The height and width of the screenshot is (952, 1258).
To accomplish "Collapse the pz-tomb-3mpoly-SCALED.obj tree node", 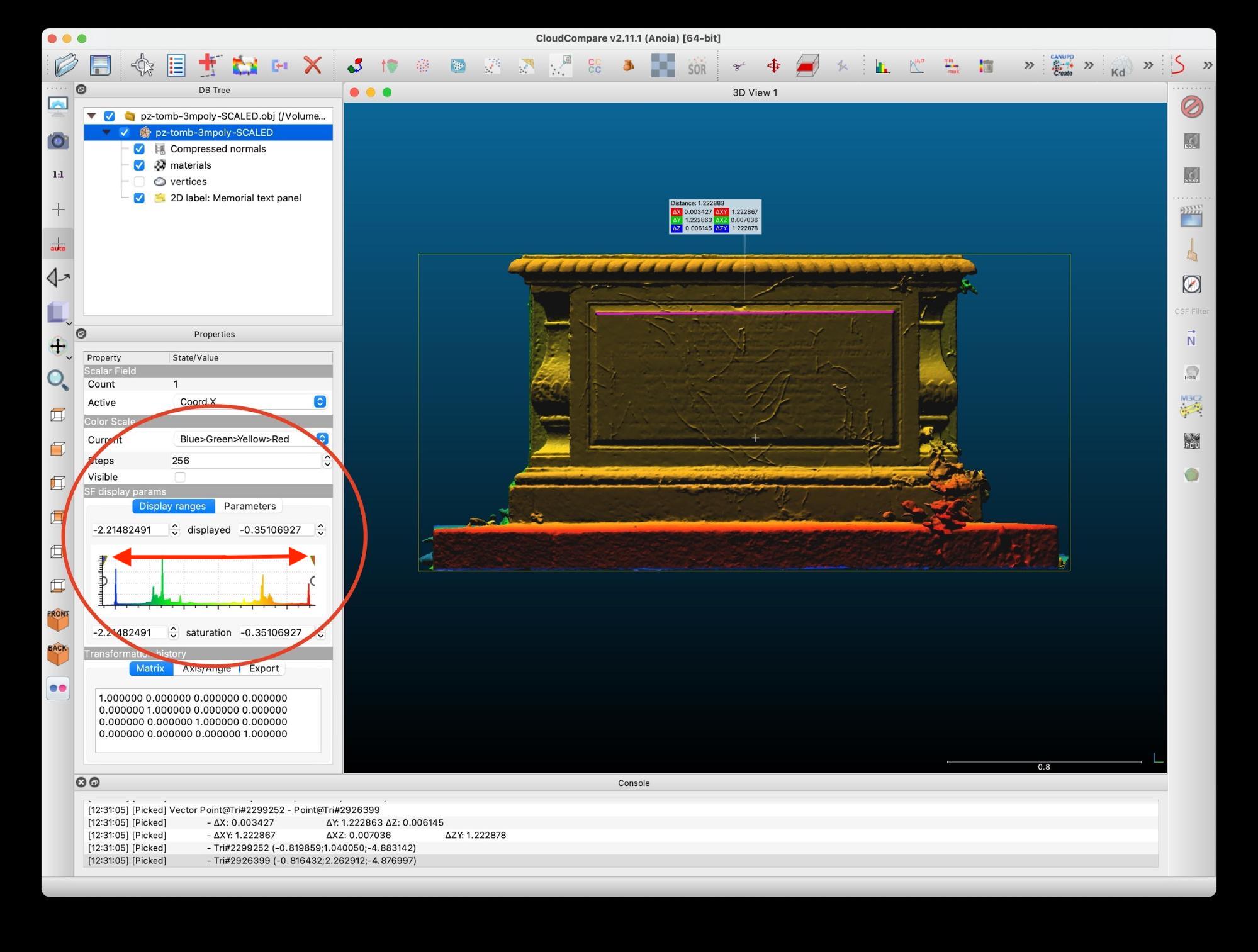I will (x=92, y=116).
